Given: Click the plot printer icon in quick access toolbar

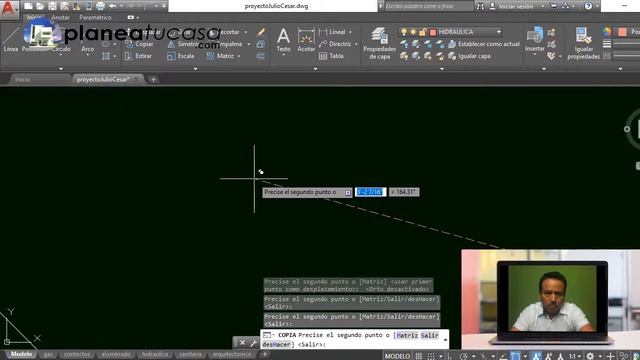Looking at the screenshot, I should coord(100,6).
